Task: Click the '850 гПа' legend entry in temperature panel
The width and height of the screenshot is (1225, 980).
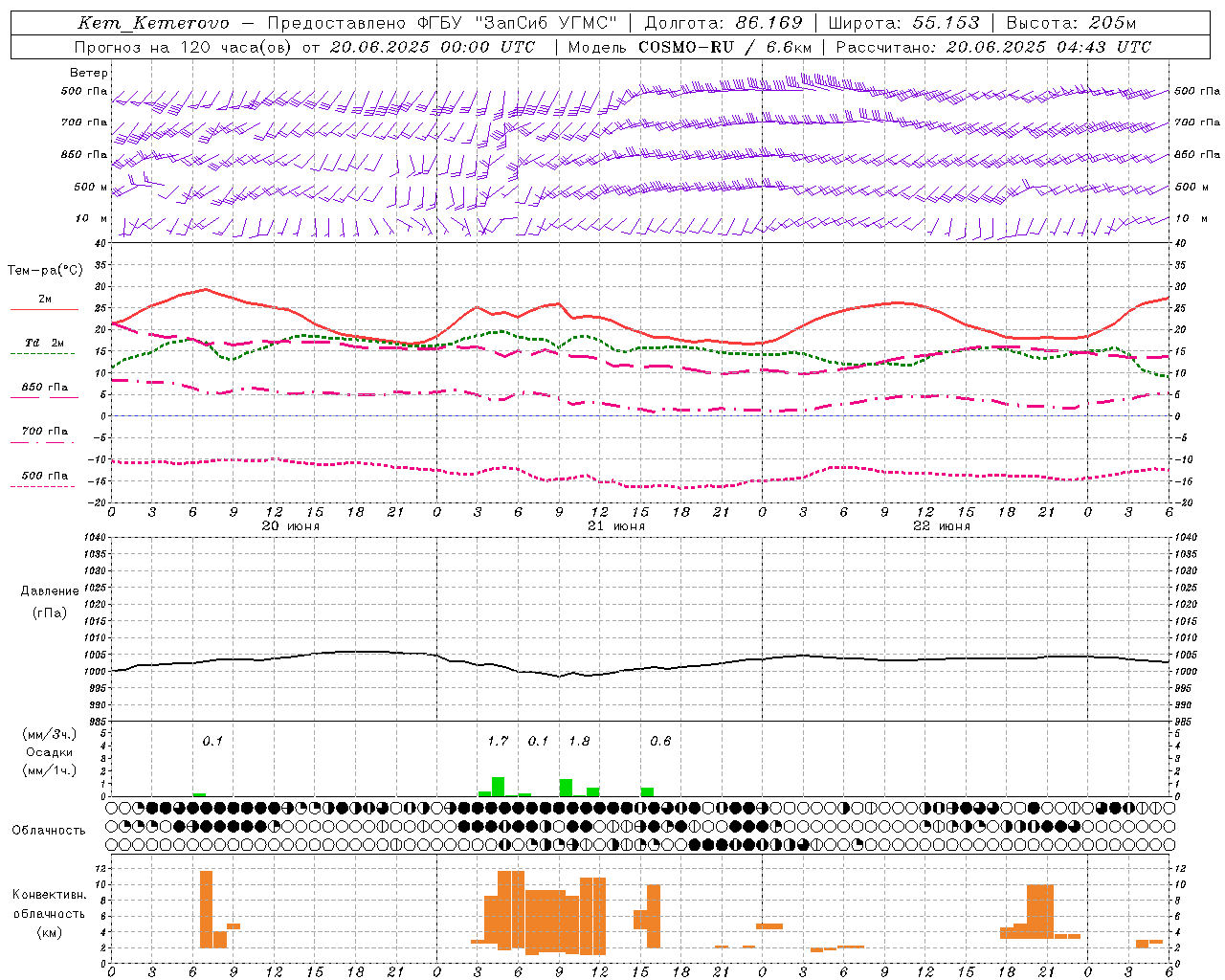Action: point(45,388)
